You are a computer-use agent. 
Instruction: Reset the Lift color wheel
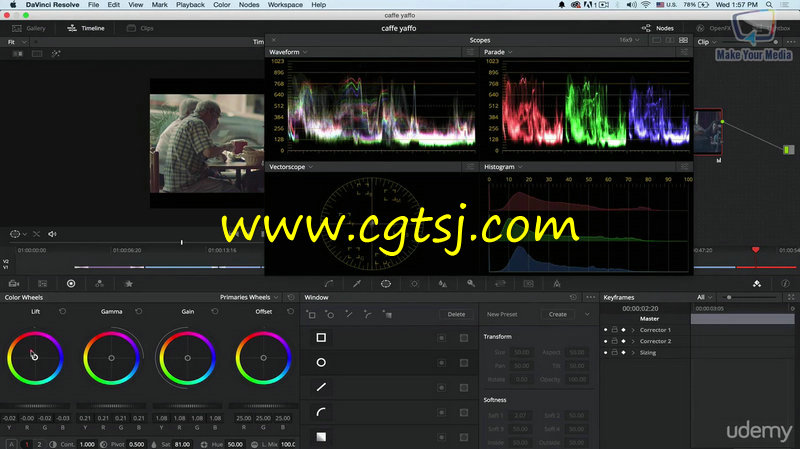coord(62,311)
